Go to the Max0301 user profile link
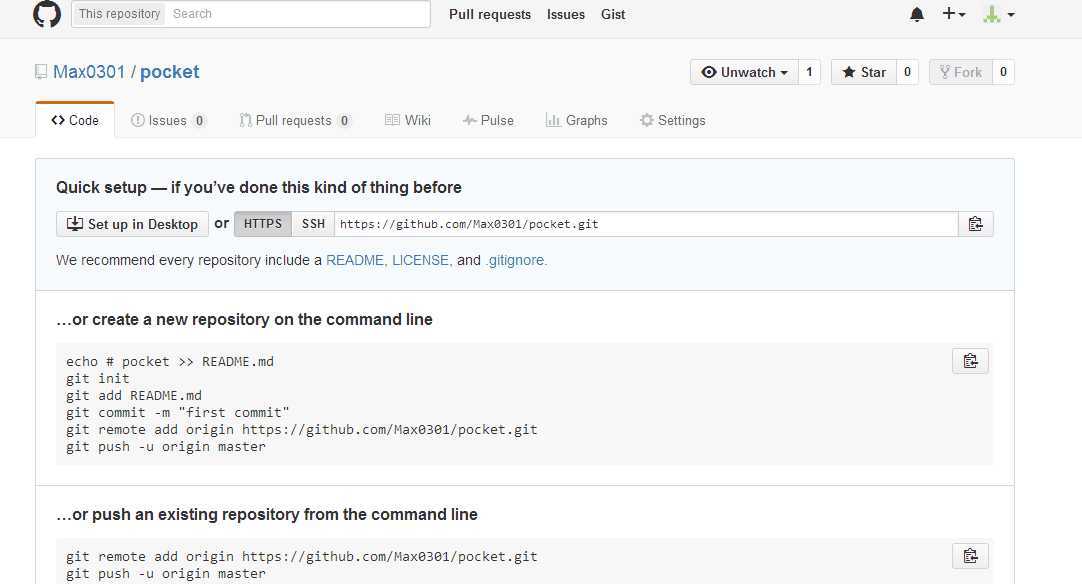Image resolution: width=1082 pixels, height=584 pixels. tap(89, 72)
